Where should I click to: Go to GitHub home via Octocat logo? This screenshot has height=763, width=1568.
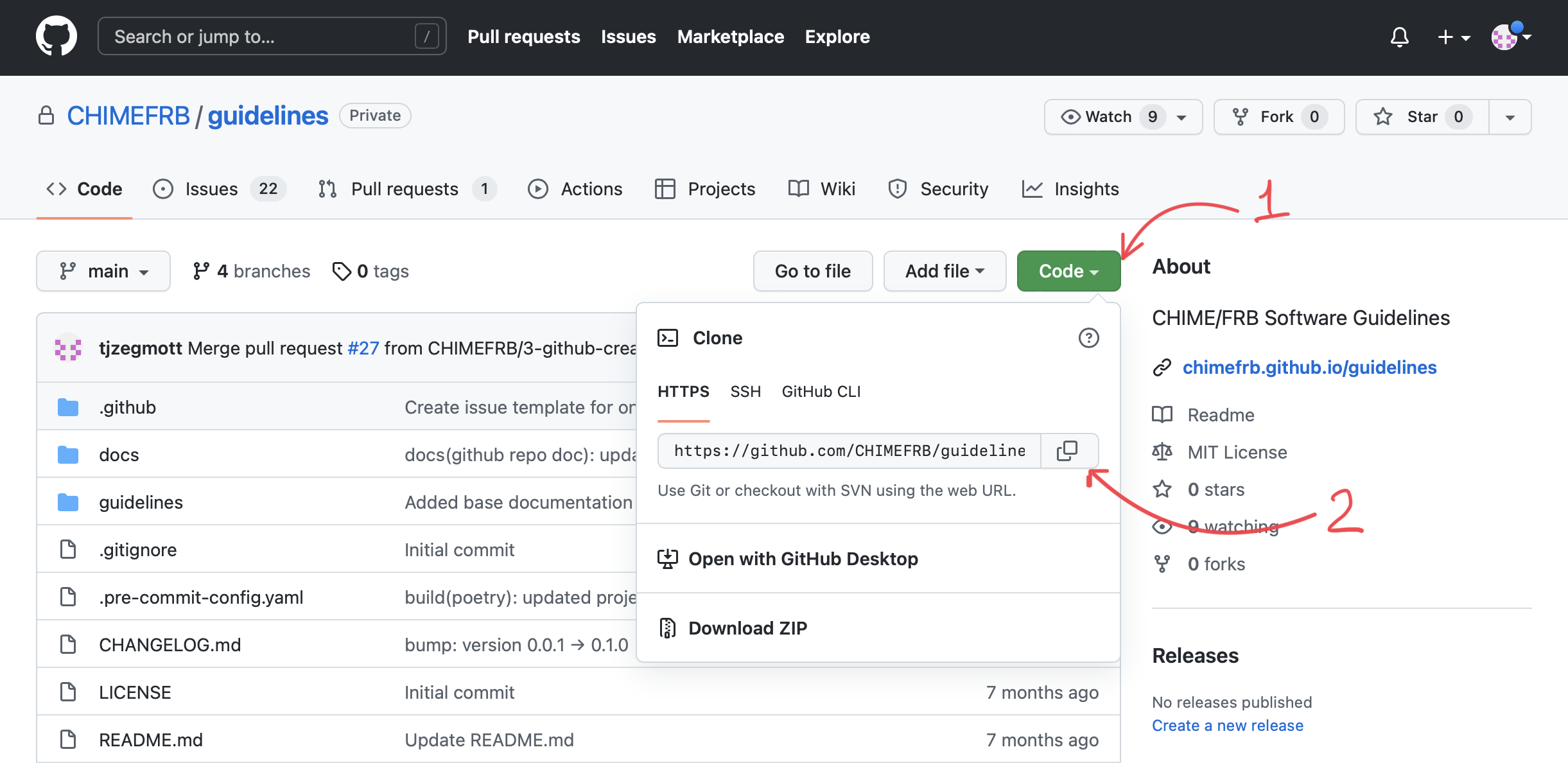[x=57, y=37]
